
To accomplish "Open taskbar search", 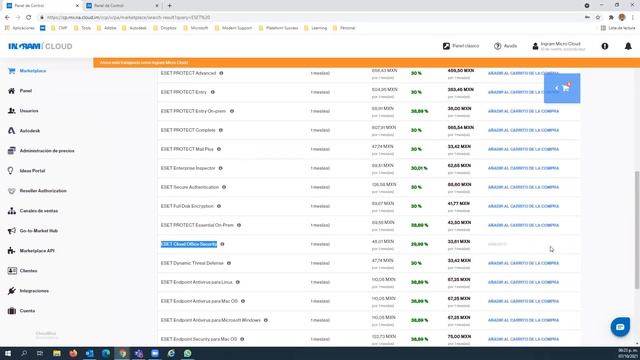I will click(x=24, y=353).
